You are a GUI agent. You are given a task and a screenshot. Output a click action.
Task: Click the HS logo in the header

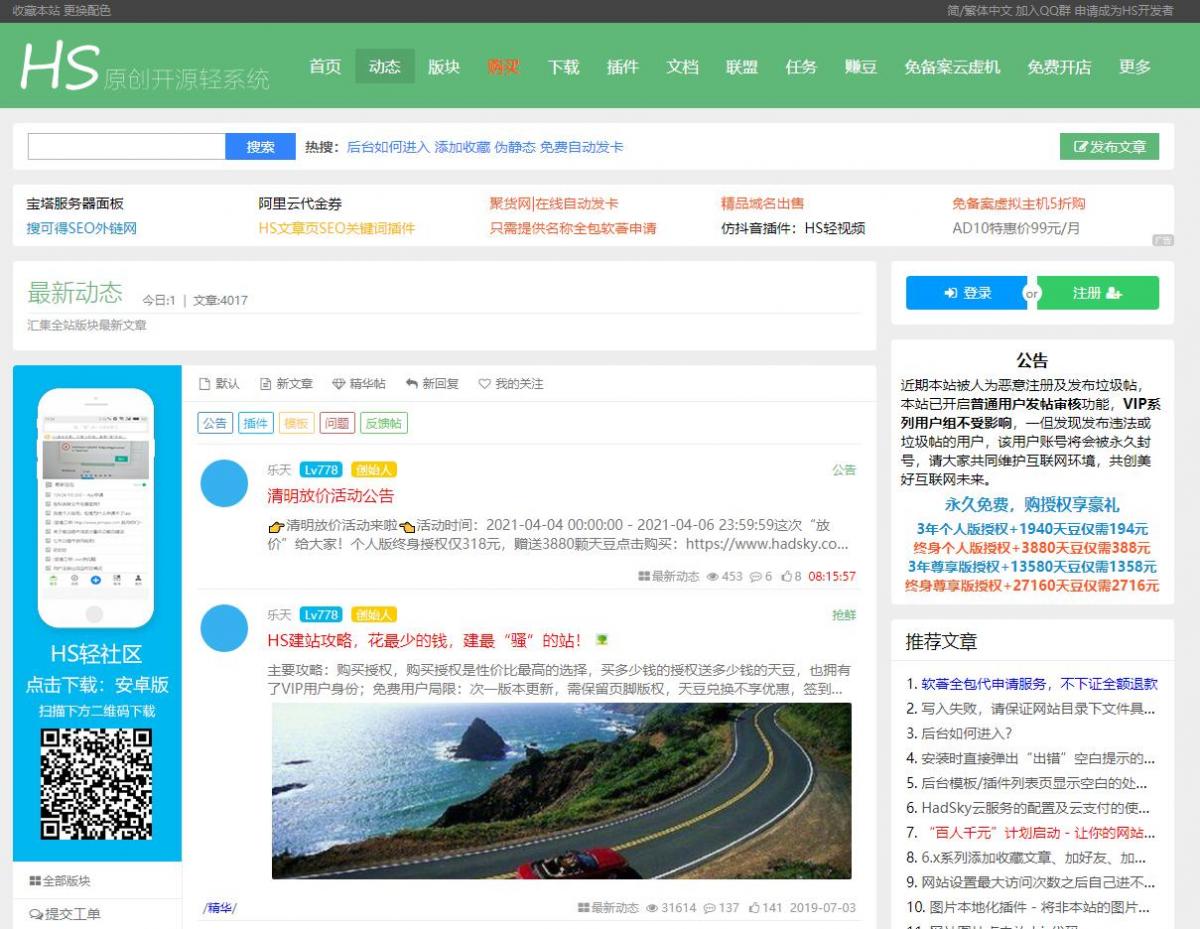pyautogui.click(x=60, y=66)
